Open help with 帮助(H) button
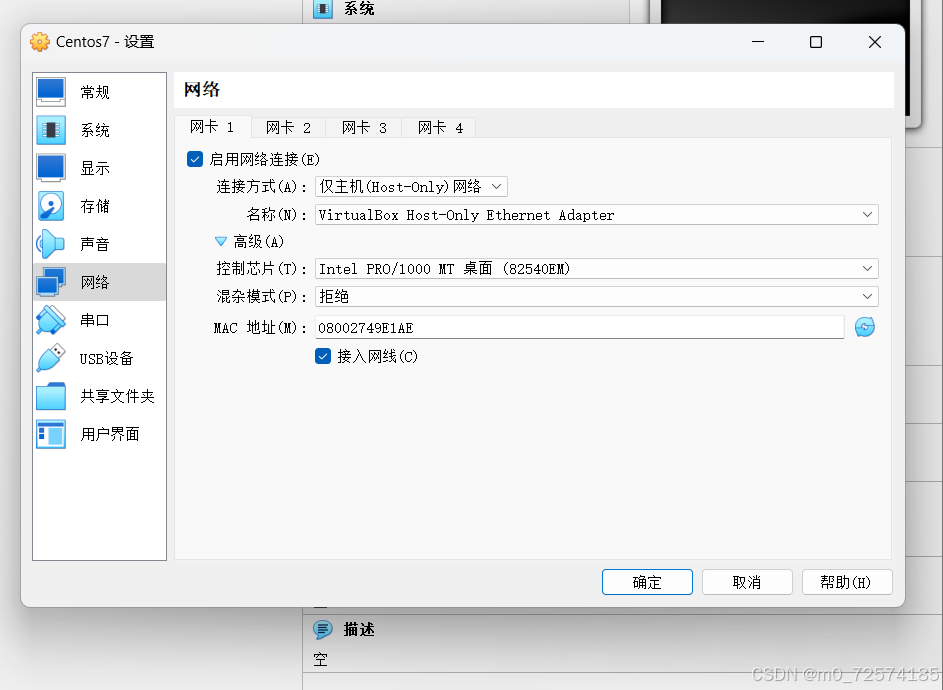The height and width of the screenshot is (690, 943). pos(847,582)
